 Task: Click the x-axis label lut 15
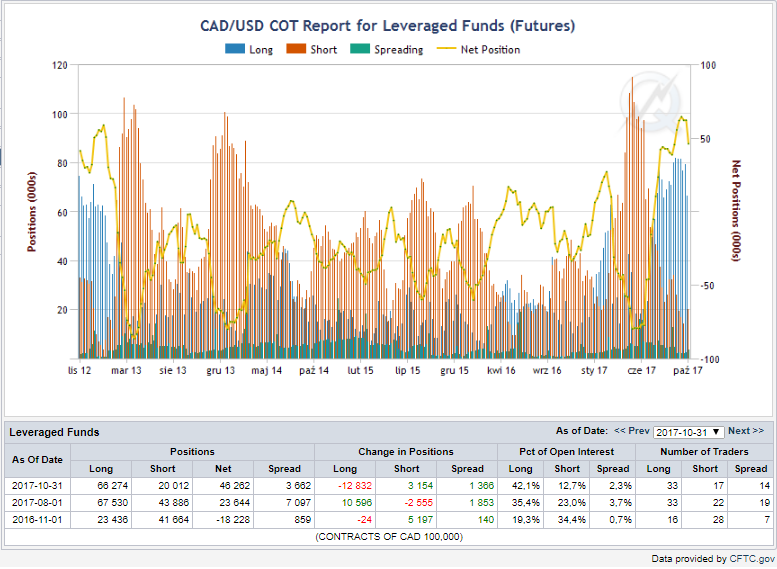pos(360,370)
